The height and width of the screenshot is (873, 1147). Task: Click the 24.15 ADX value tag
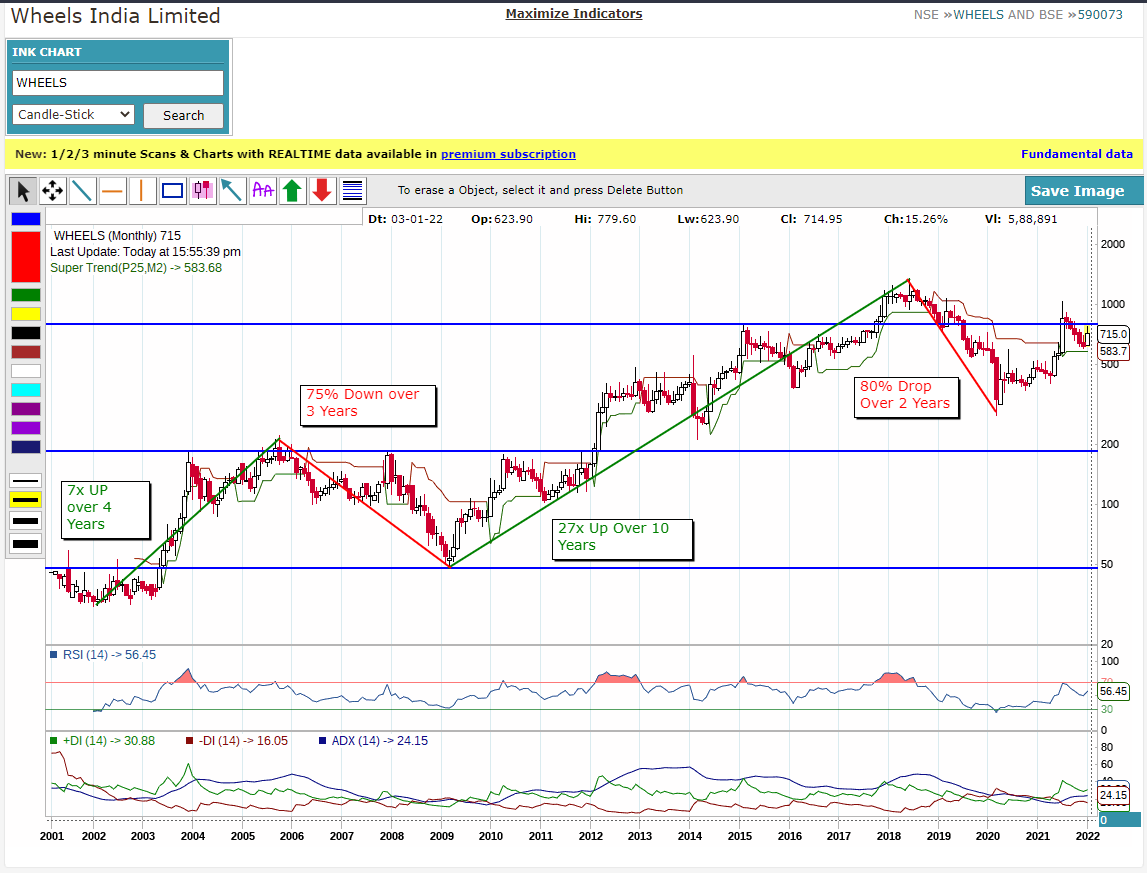pos(1113,795)
